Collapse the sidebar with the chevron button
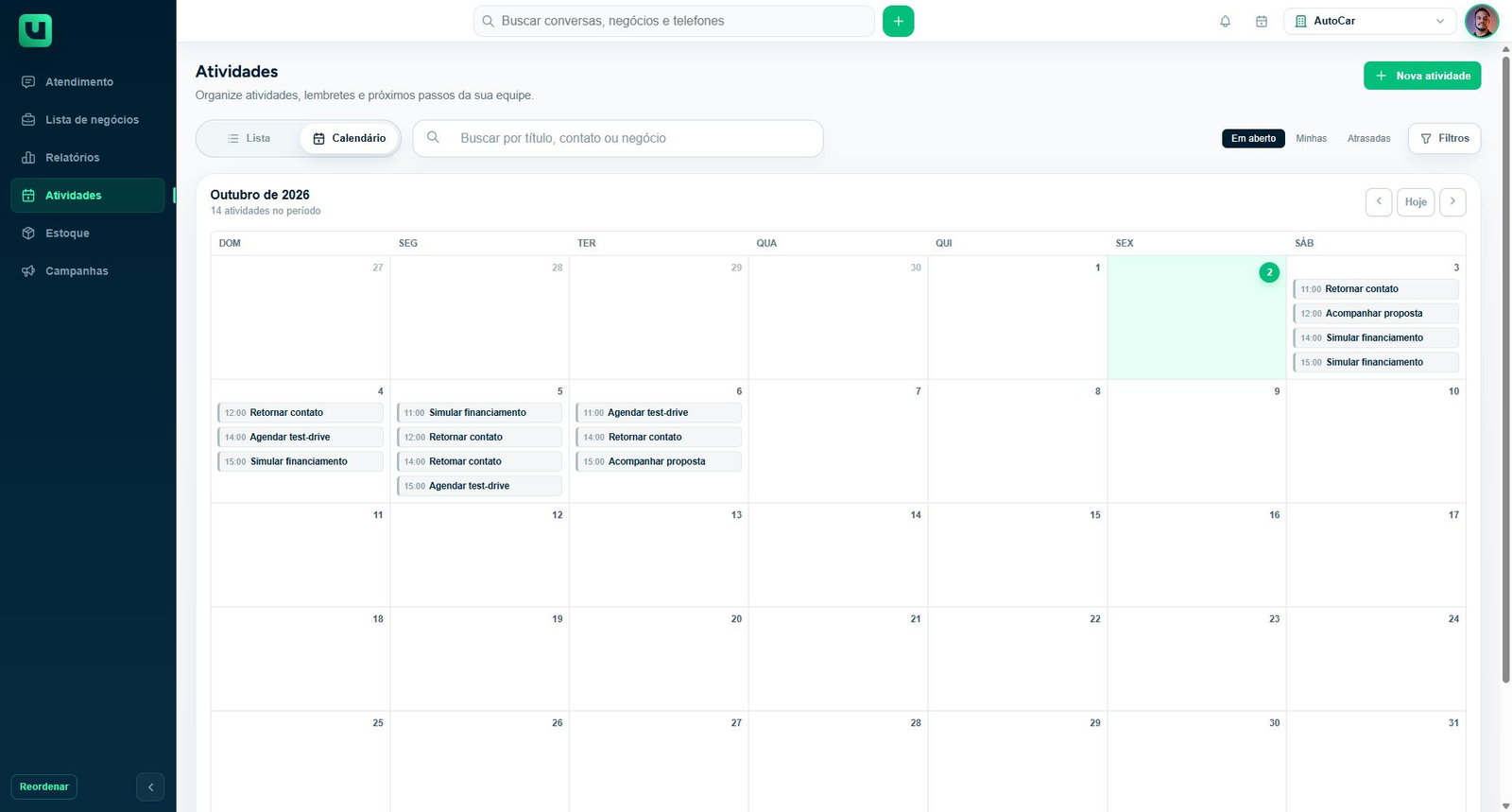 pyautogui.click(x=150, y=786)
